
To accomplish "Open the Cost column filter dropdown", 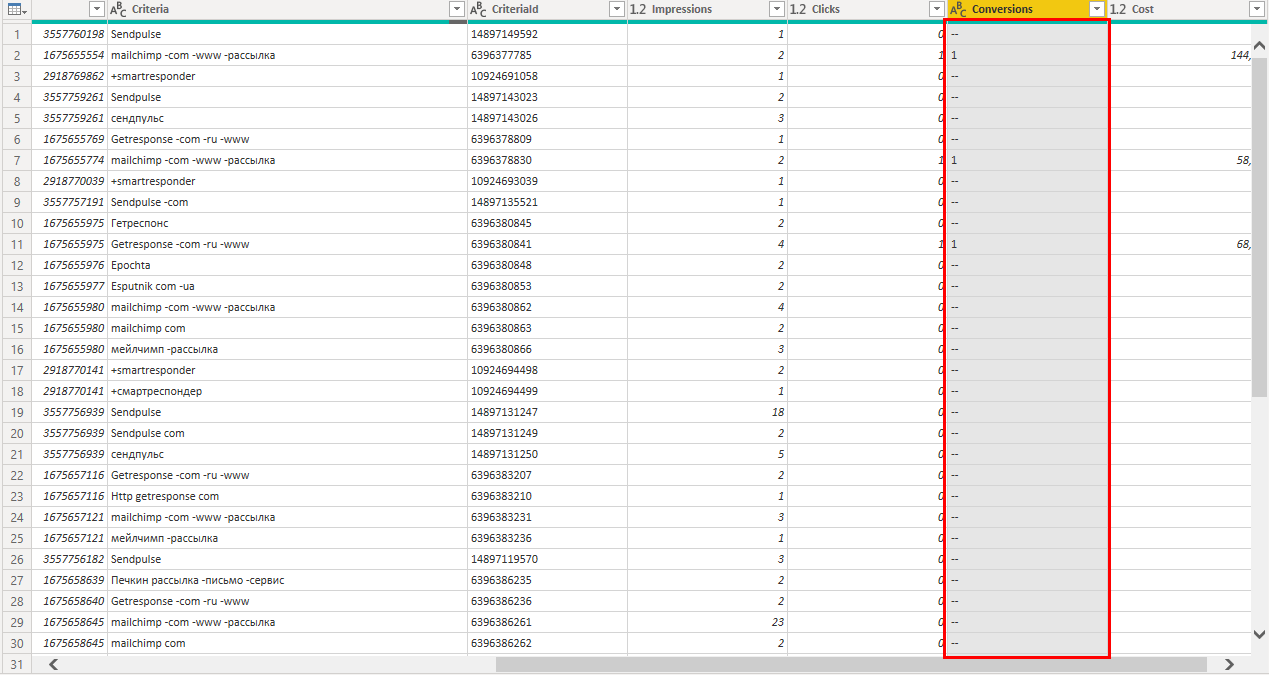I will (1257, 9).
